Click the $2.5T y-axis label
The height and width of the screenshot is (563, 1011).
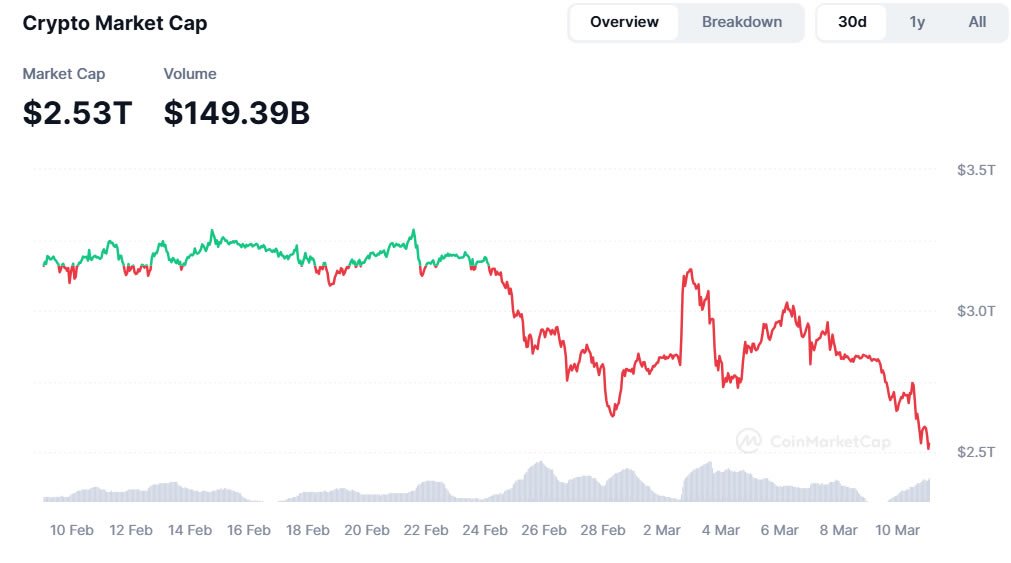coord(976,452)
